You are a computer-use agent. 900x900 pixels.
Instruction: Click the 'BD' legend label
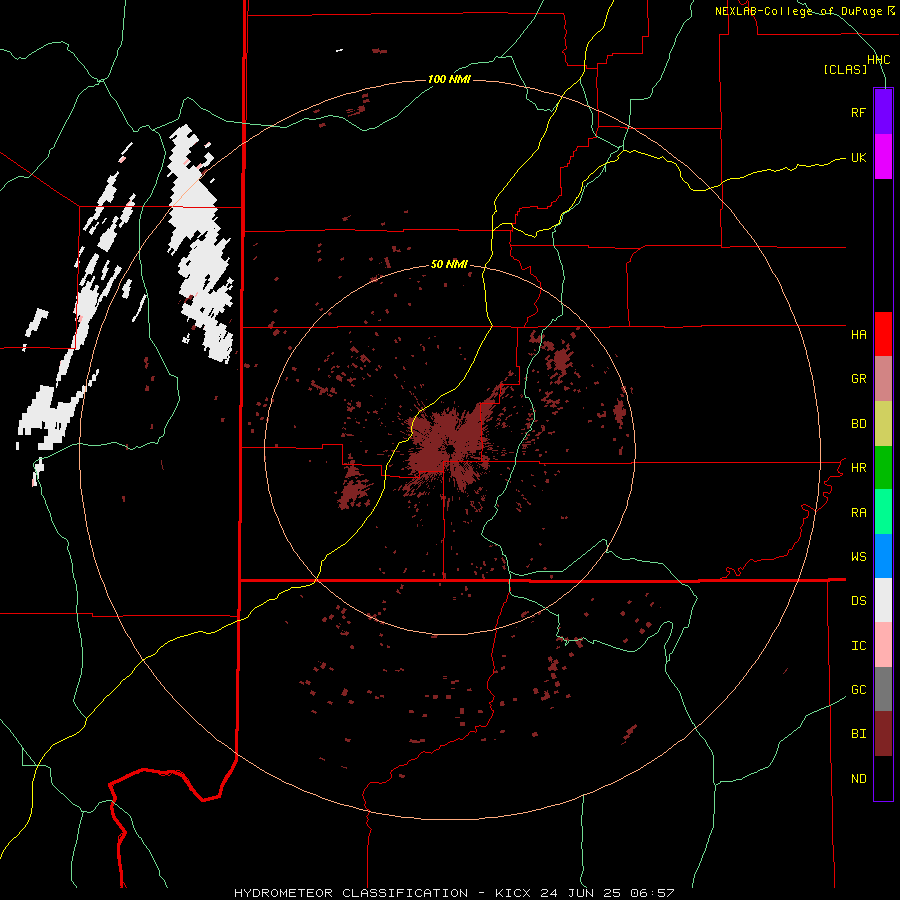point(858,424)
